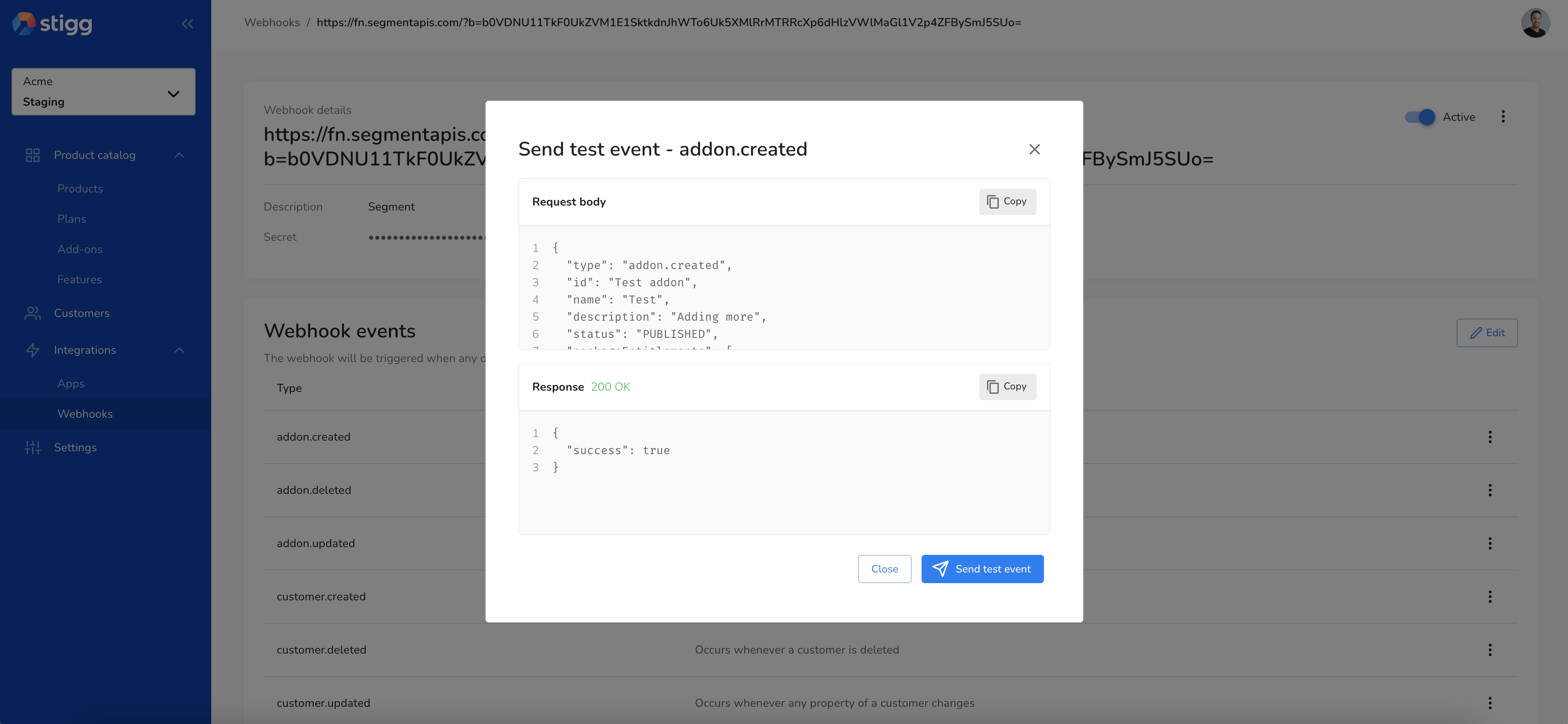Collapse sidebar with double-chevron icon
The image size is (1568, 724).
pyautogui.click(x=188, y=24)
